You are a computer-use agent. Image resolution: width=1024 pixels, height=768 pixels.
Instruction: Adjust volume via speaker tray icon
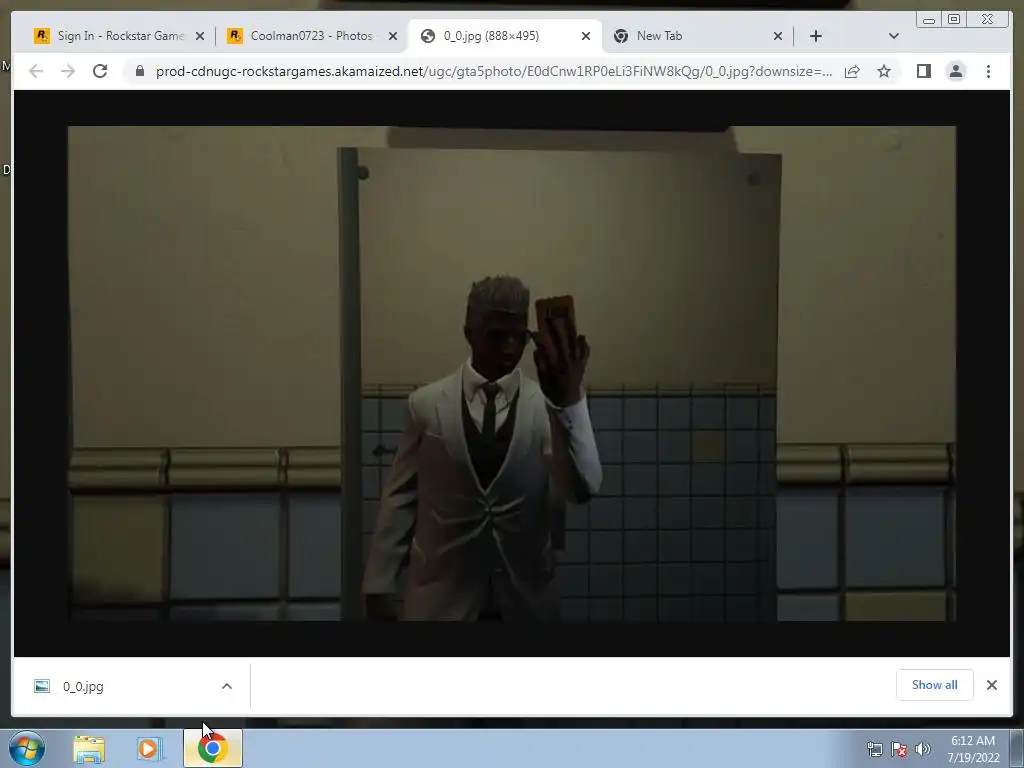pyautogui.click(x=923, y=749)
